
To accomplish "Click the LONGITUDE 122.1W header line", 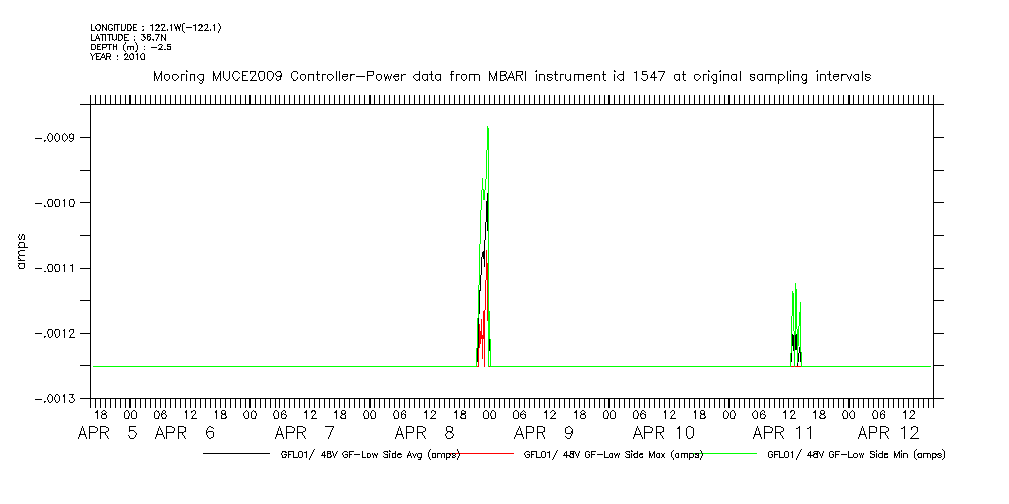I will (x=155, y=27).
